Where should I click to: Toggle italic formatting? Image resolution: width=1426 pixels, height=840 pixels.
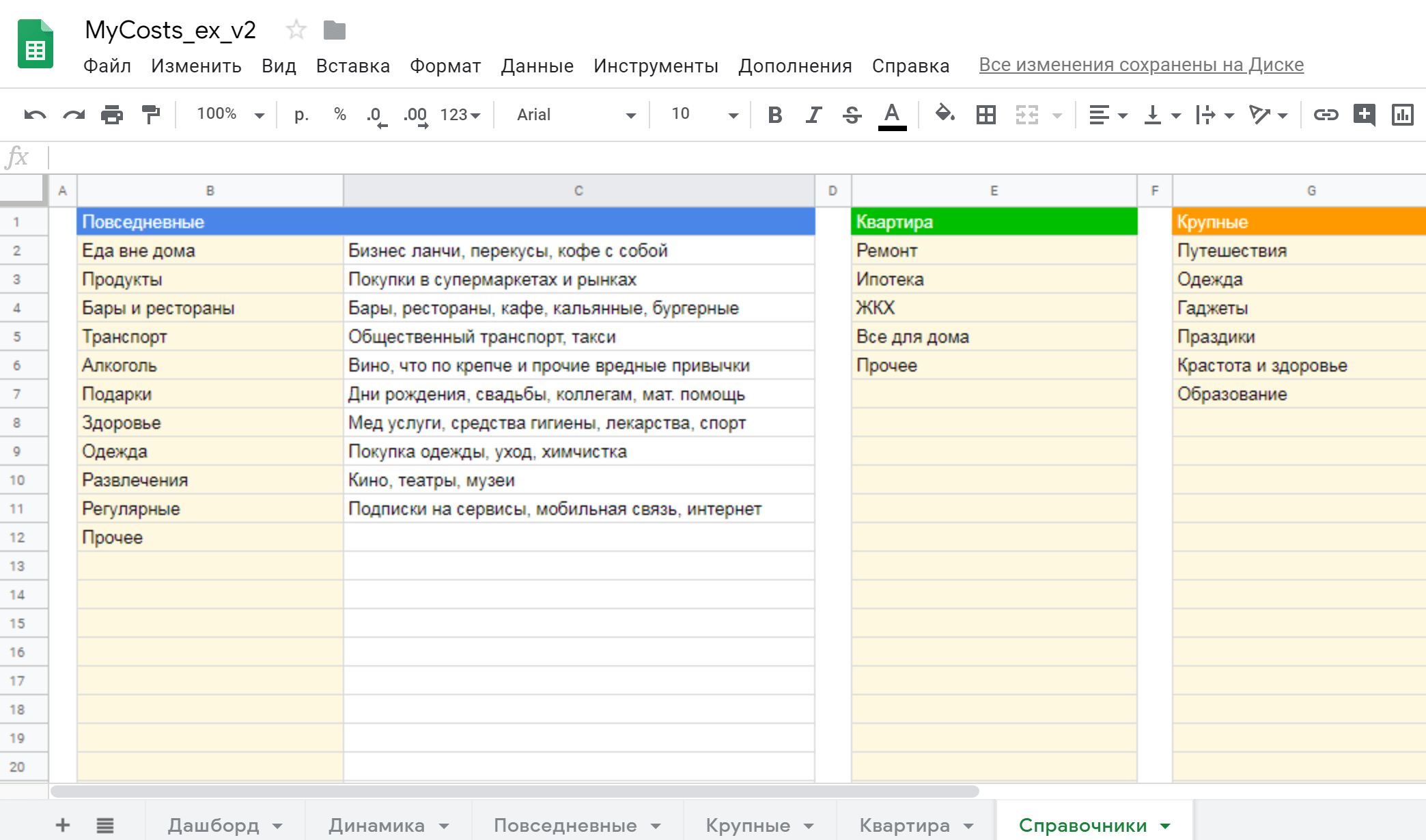tap(813, 115)
